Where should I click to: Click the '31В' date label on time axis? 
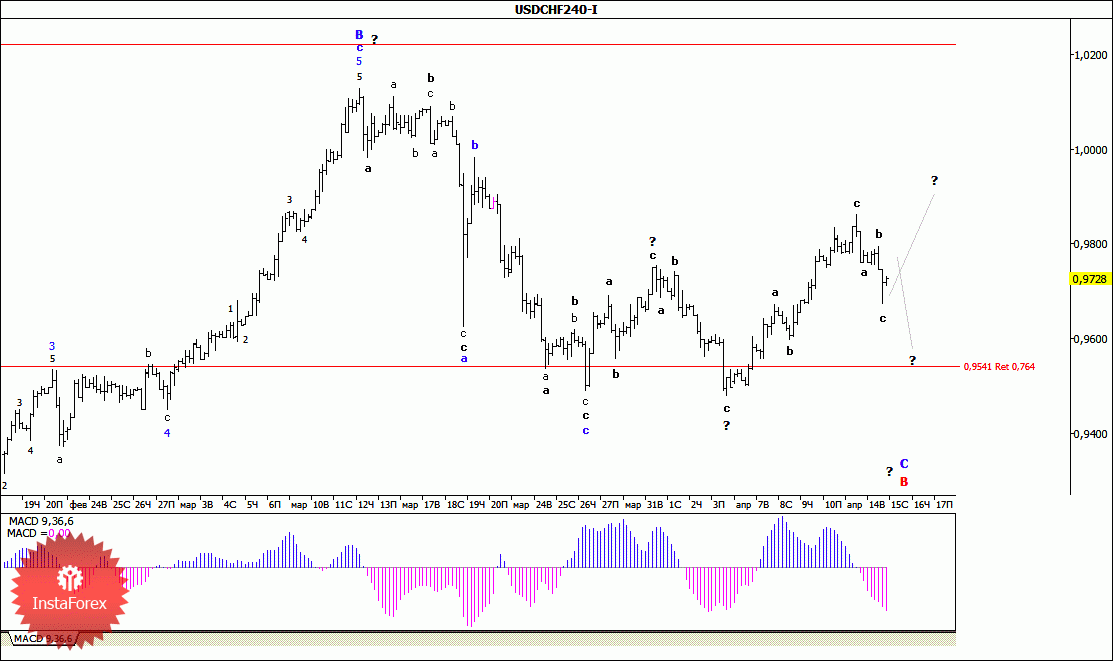[654, 505]
